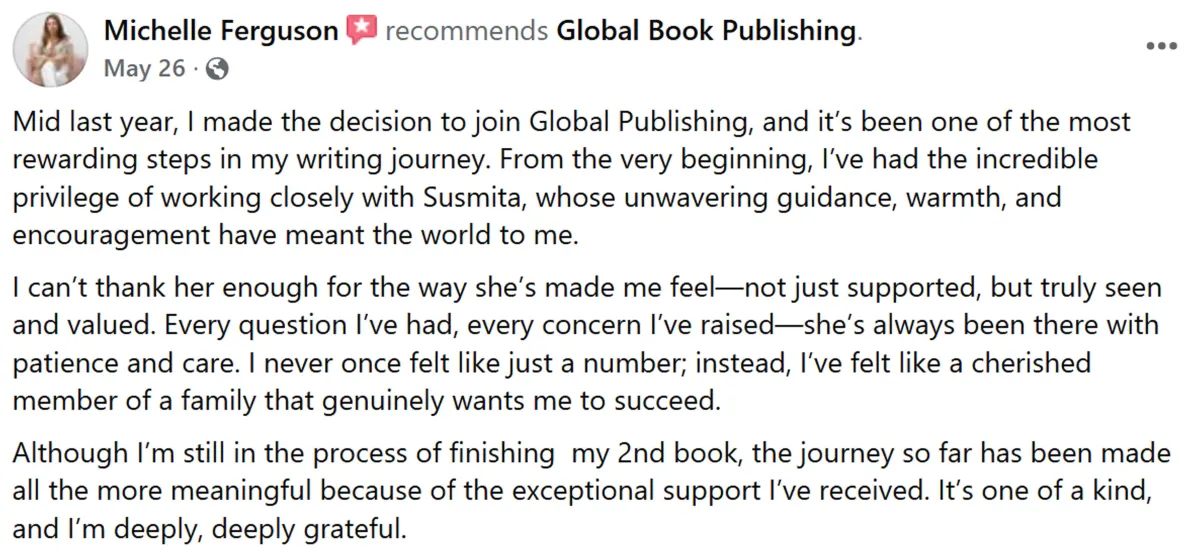Image resolution: width=1200 pixels, height=558 pixels.
Task: Open the three-dot post options menu
Action: pyautogui.click(x=1160, y=45)
